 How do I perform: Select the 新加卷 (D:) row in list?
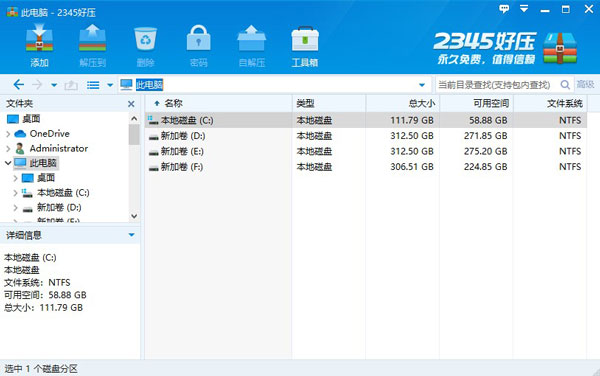pyautogui.click(x=366, y=136)
